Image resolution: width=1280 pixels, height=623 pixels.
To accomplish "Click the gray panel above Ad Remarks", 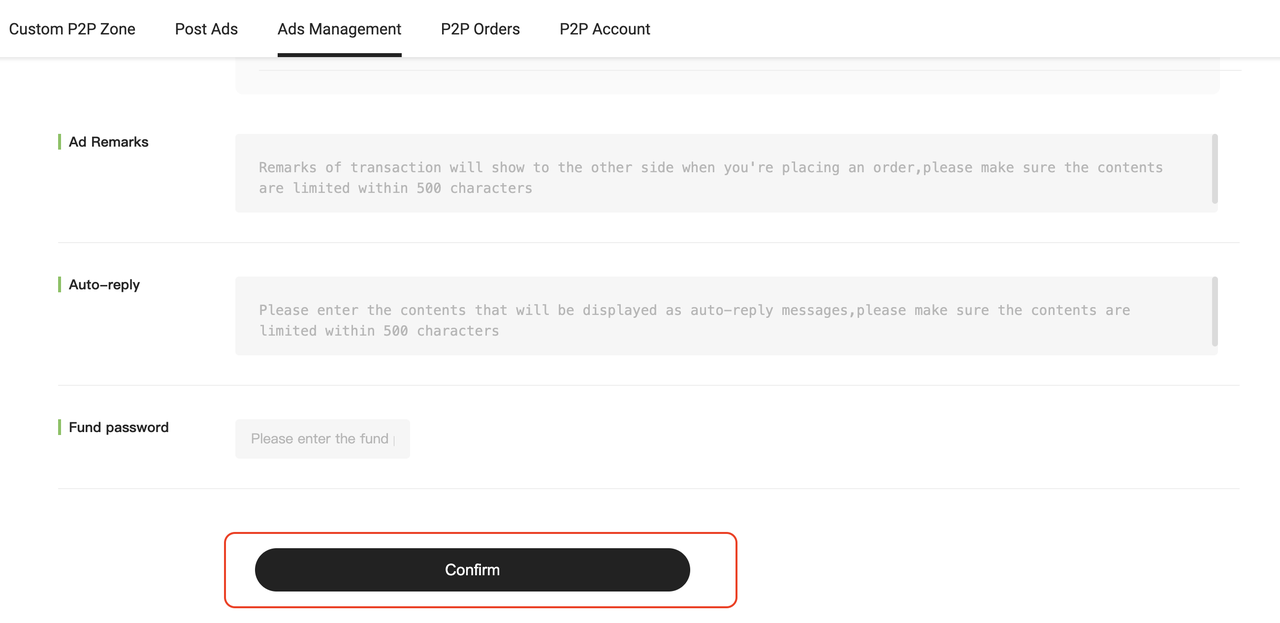I will pyautogui.click(x=727, y=82).
